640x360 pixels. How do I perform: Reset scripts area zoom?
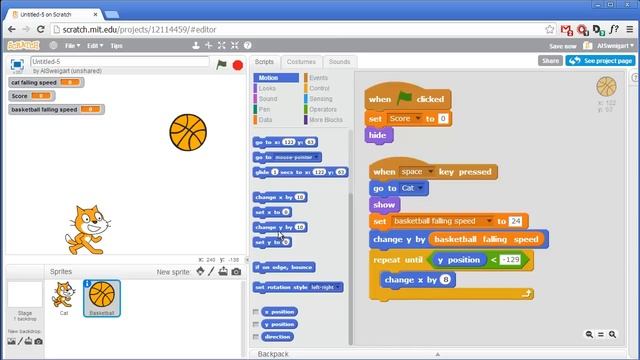click(x=601, y=334)
